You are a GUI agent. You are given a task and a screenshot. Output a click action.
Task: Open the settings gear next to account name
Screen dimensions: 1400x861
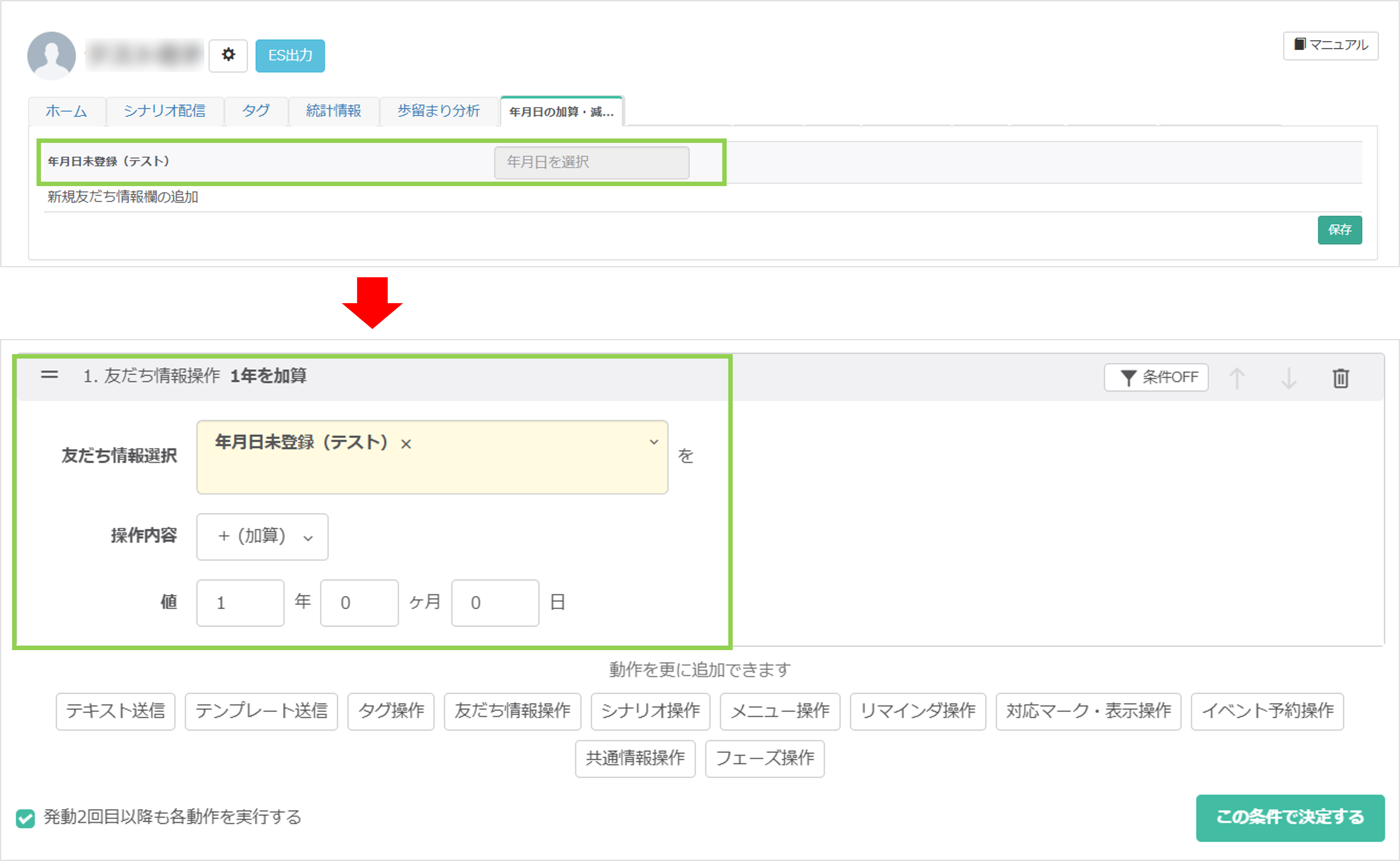point(228,55)
